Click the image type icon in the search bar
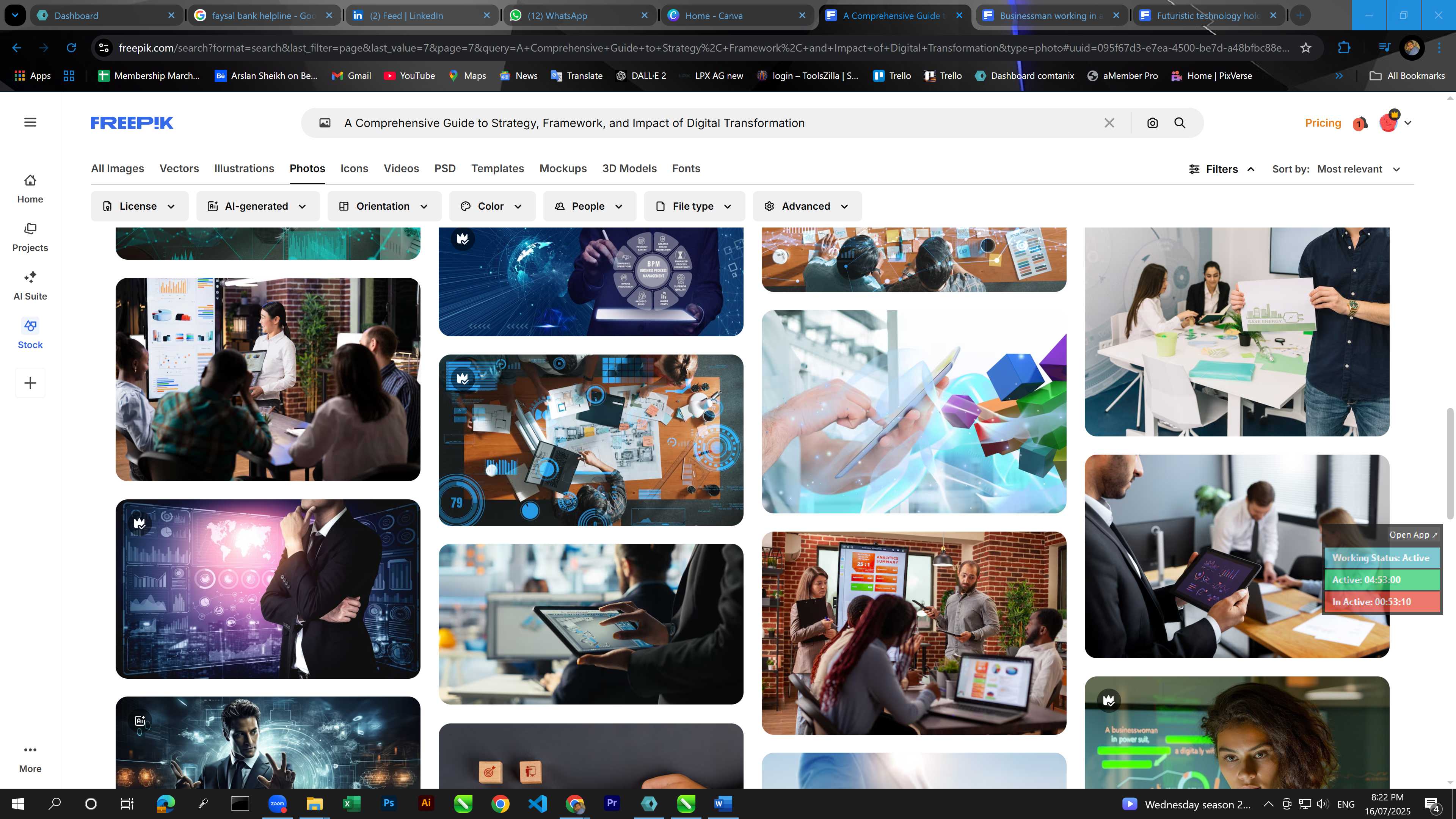Image resolution: width=1456 pixels, height=819 pixels. point(325,122)
